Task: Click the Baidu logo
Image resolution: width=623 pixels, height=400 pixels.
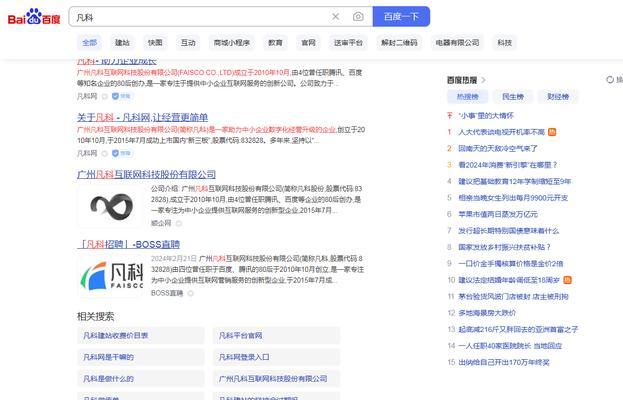Action: pos(34,17)
